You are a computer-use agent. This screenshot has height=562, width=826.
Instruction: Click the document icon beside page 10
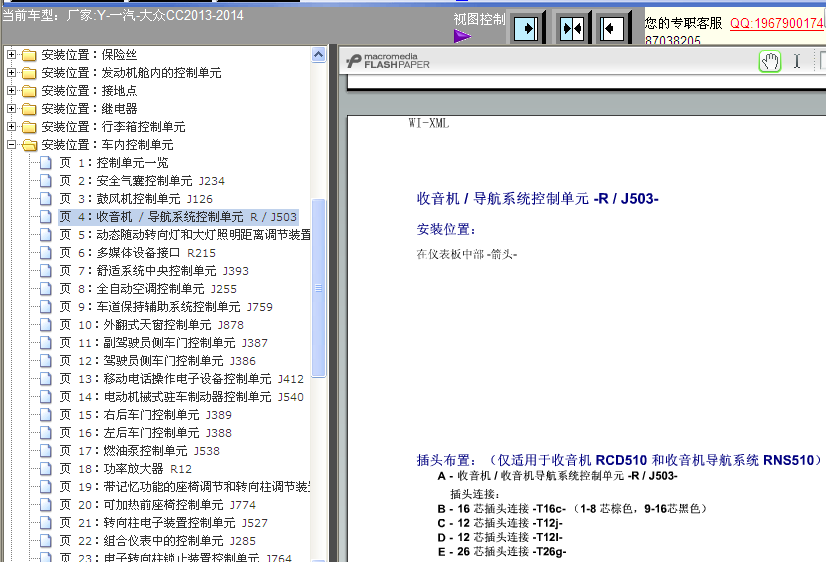[46, 324]
